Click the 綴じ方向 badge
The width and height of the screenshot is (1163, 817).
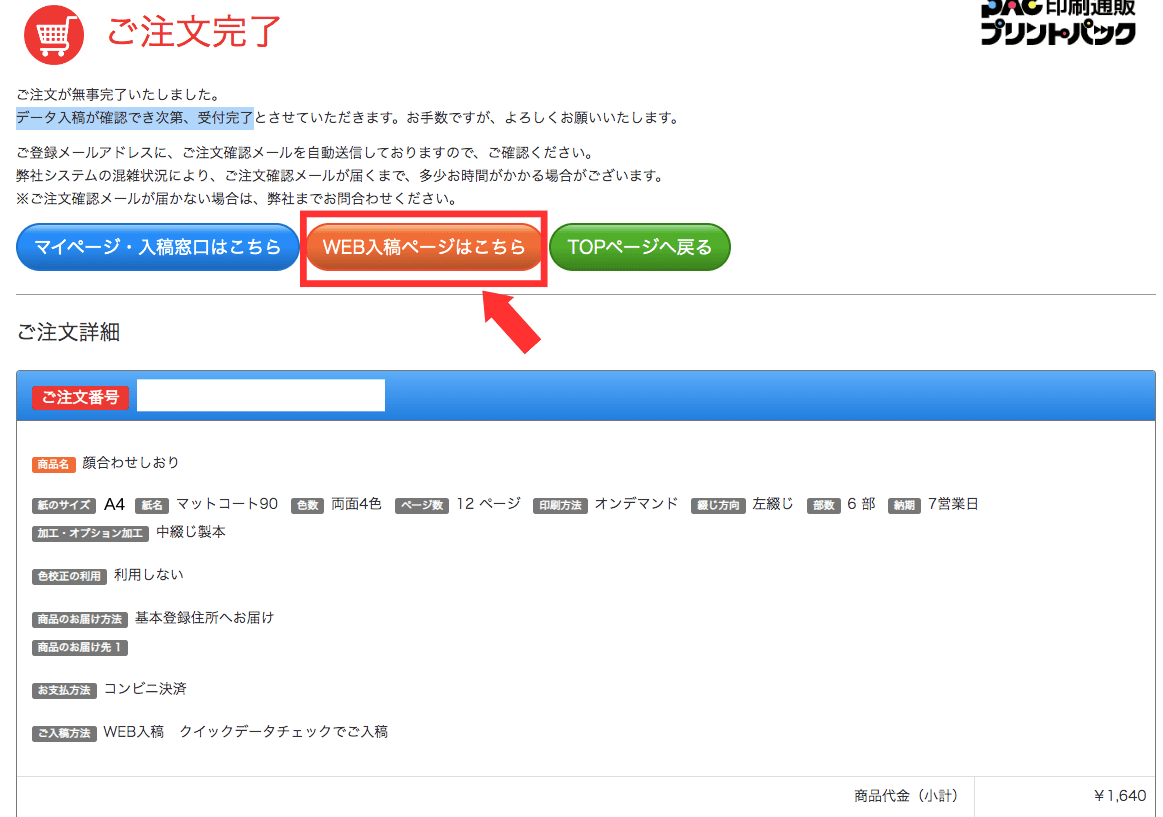point(718,506)
